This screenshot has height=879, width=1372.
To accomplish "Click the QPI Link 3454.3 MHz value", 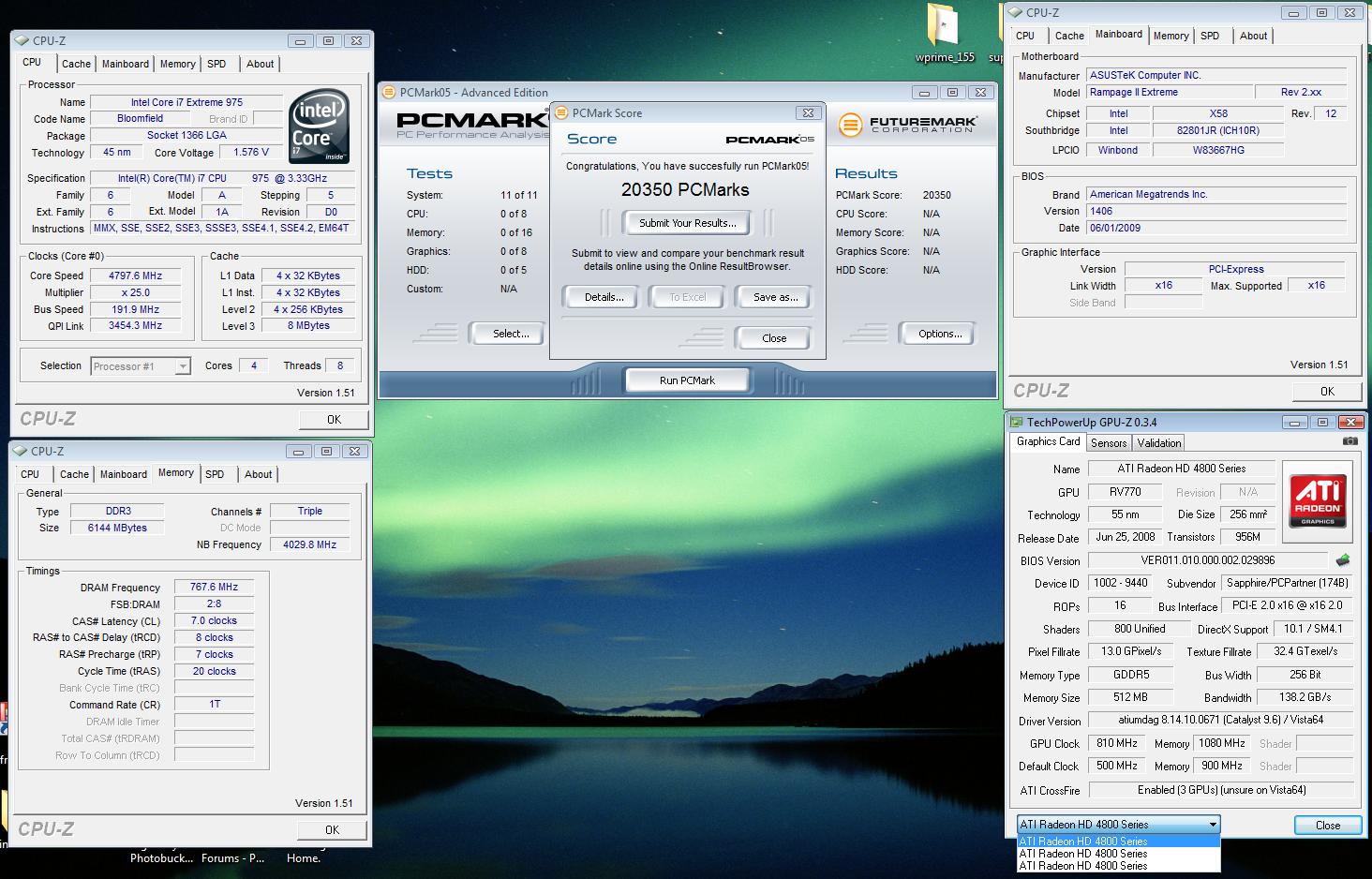I will pos(136,326).
